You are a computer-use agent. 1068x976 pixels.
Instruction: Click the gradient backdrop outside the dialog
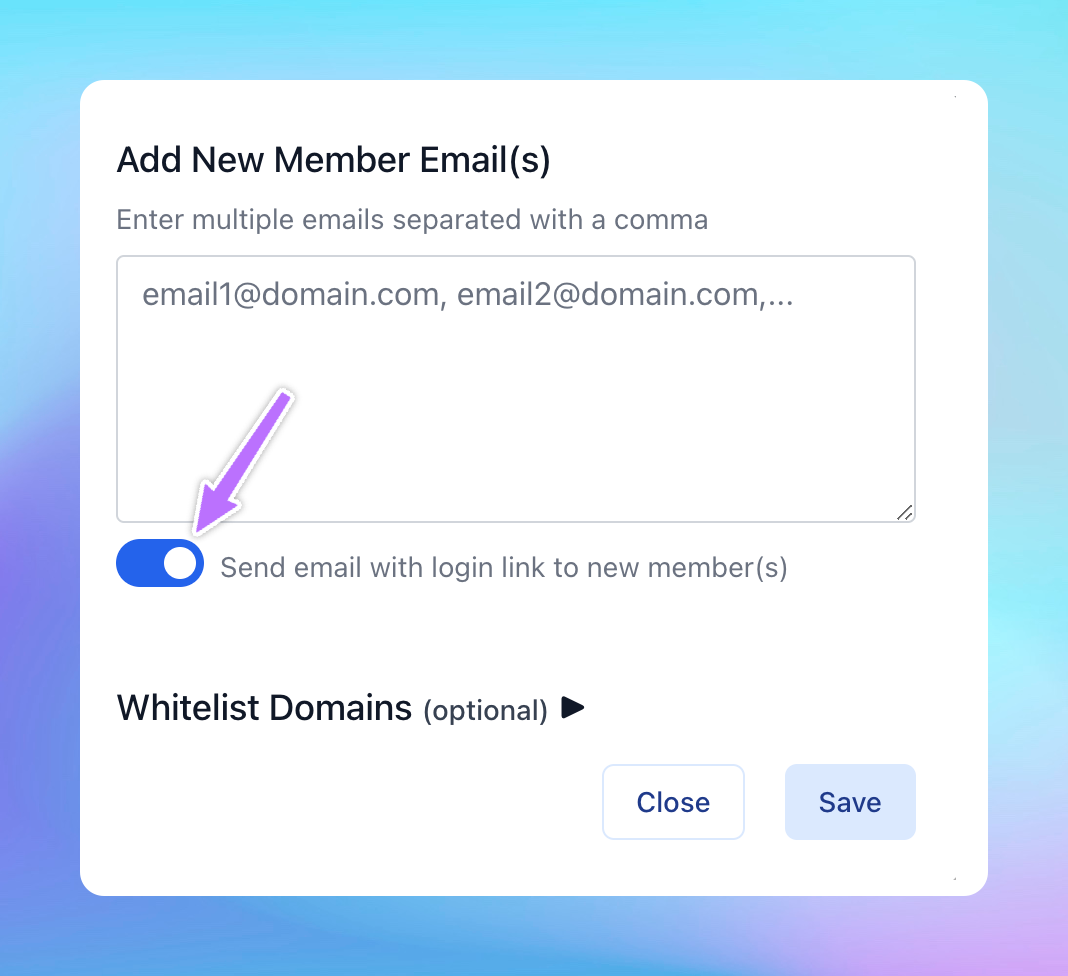(41, 477)
